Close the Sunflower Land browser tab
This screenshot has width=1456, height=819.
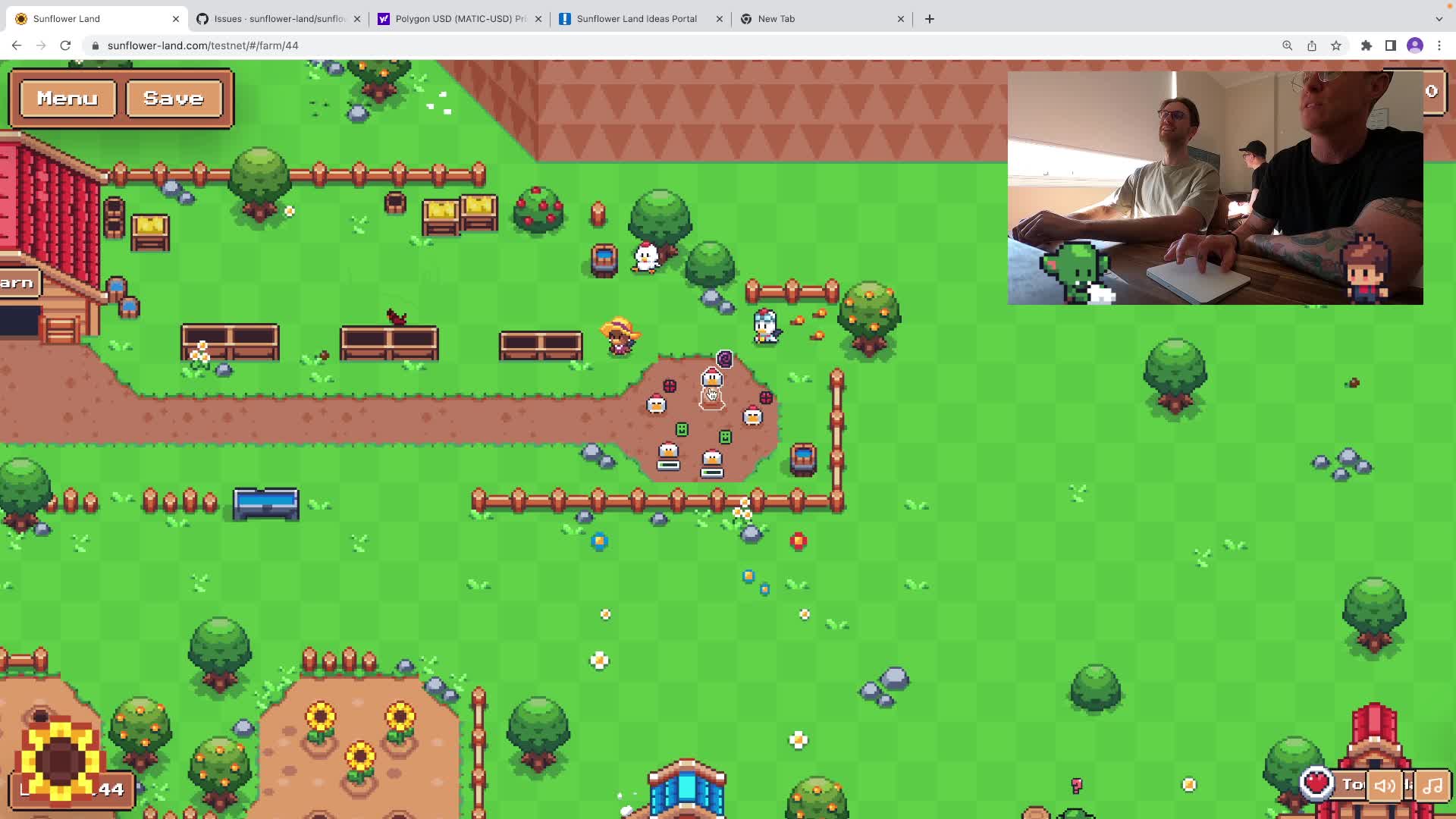(176, 19)
